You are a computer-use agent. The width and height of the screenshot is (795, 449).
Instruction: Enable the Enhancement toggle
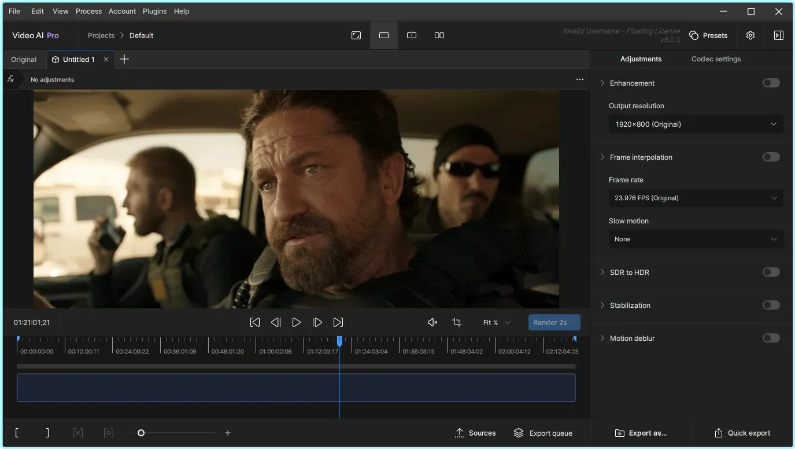770,83
